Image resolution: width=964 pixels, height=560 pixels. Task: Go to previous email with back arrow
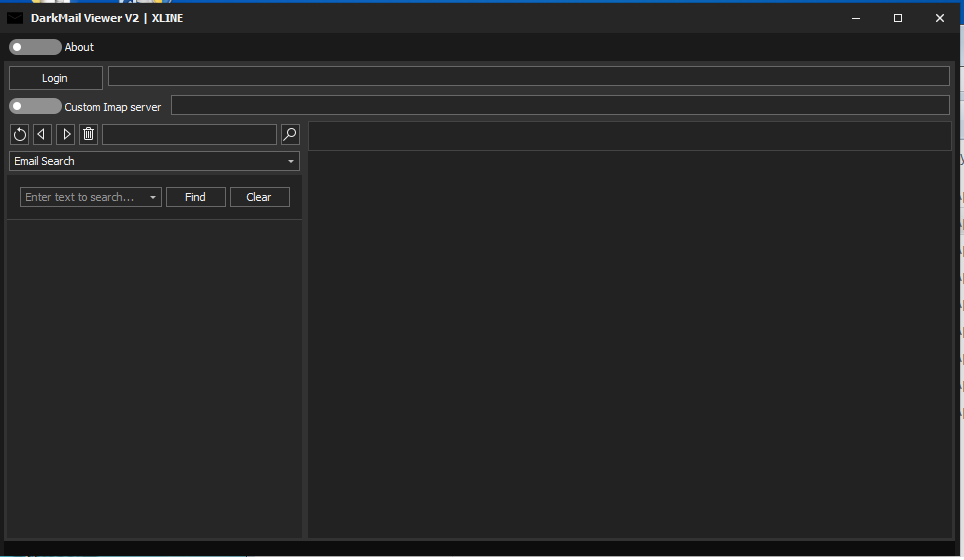point(42,134)
